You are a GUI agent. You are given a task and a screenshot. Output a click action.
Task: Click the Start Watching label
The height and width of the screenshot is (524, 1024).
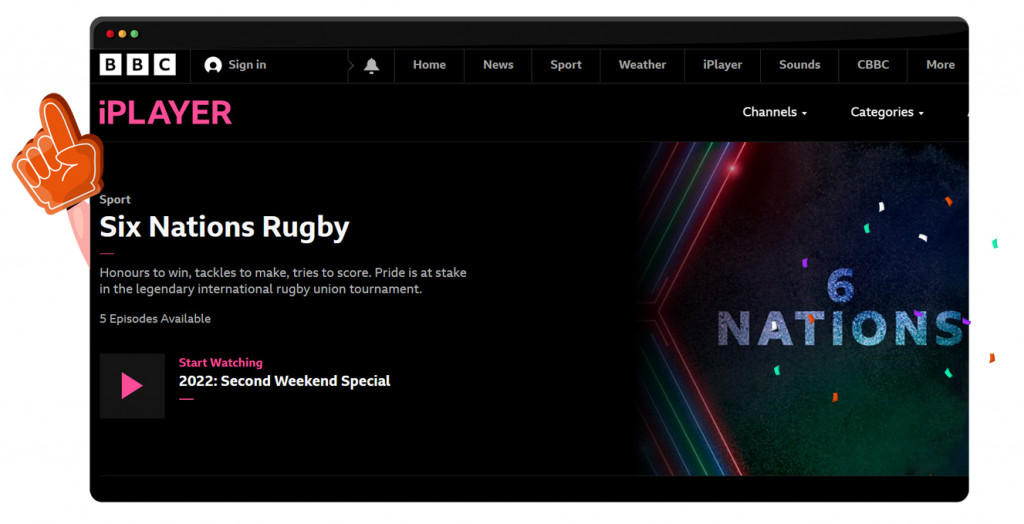tap(221, 362)
